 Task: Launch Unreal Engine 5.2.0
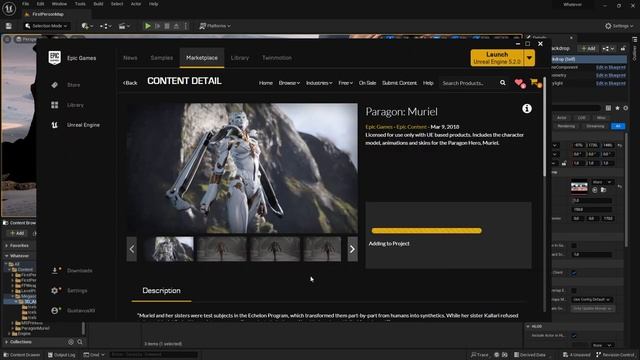497,58
